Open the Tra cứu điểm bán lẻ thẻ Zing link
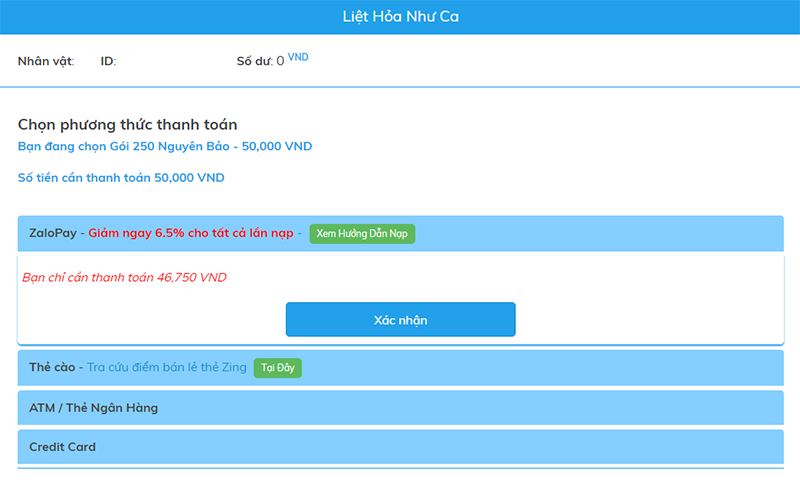 167,367
